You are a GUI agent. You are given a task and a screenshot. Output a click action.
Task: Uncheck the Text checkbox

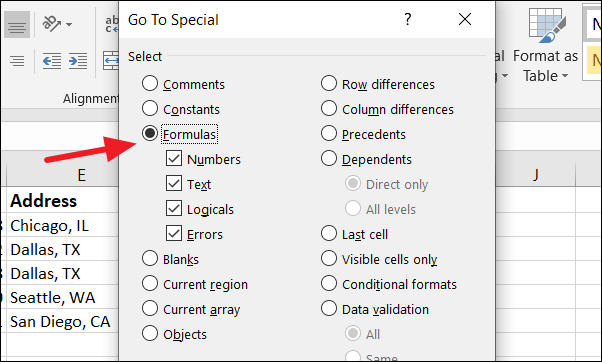(x=174, y=183)
